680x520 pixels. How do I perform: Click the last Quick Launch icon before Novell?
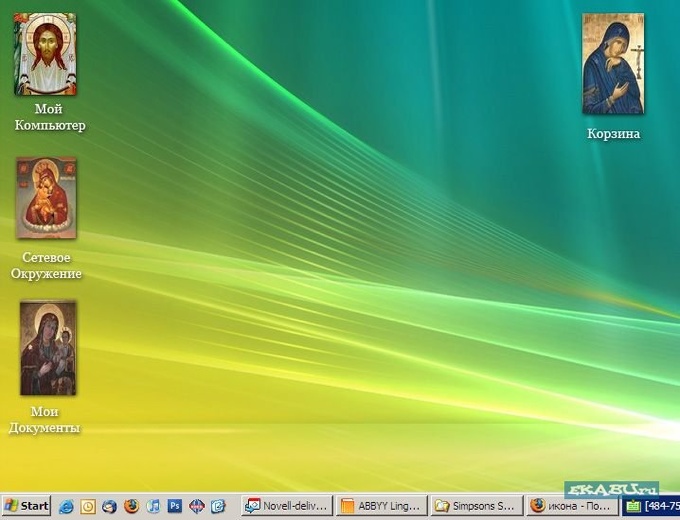(218, 506)
